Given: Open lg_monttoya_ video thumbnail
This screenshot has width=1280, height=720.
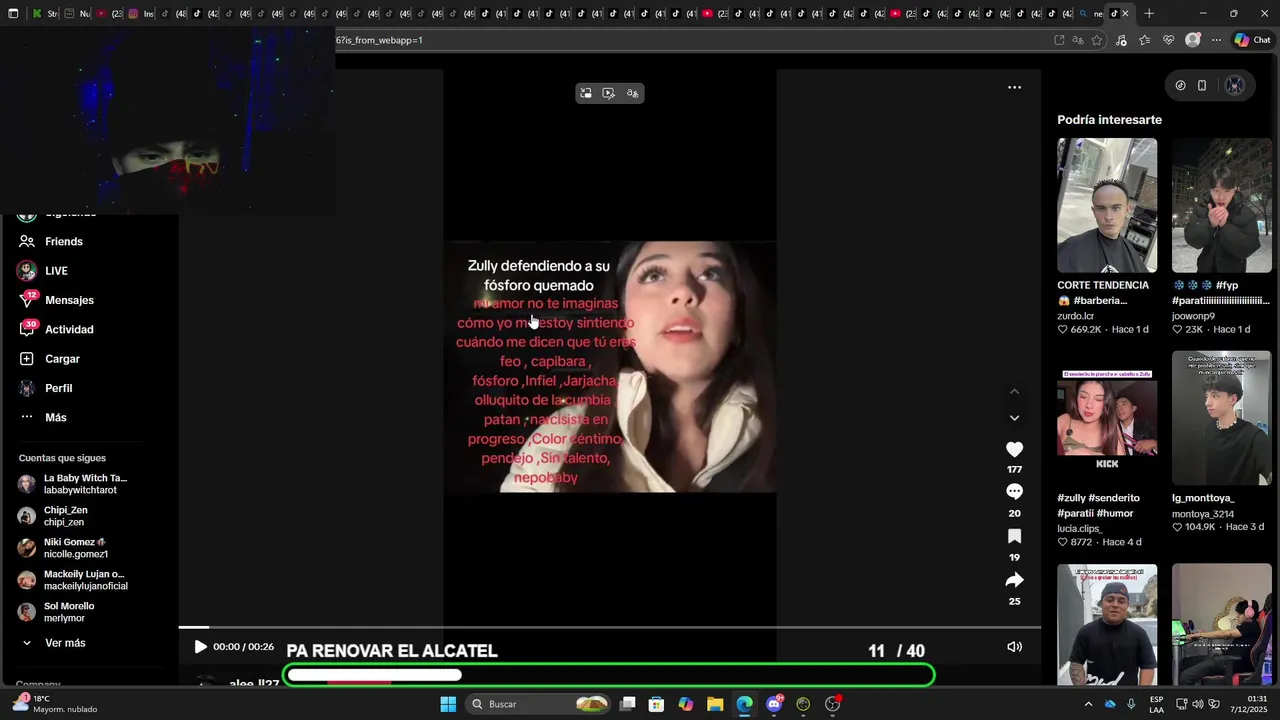Looking at the screenshot, I should pyautogui.click(x=1221, y=418).
